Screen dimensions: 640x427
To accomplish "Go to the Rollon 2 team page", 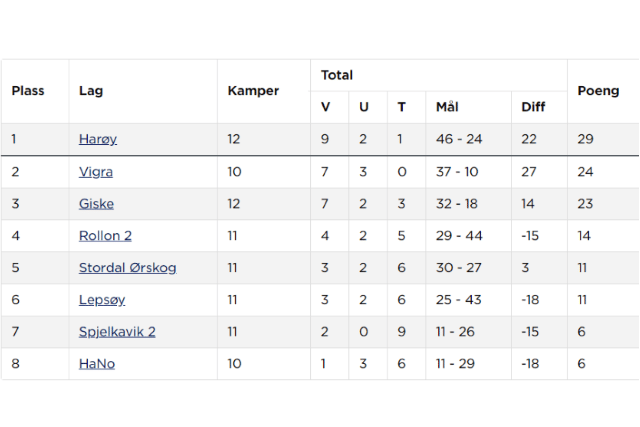I will click(105, 236).
